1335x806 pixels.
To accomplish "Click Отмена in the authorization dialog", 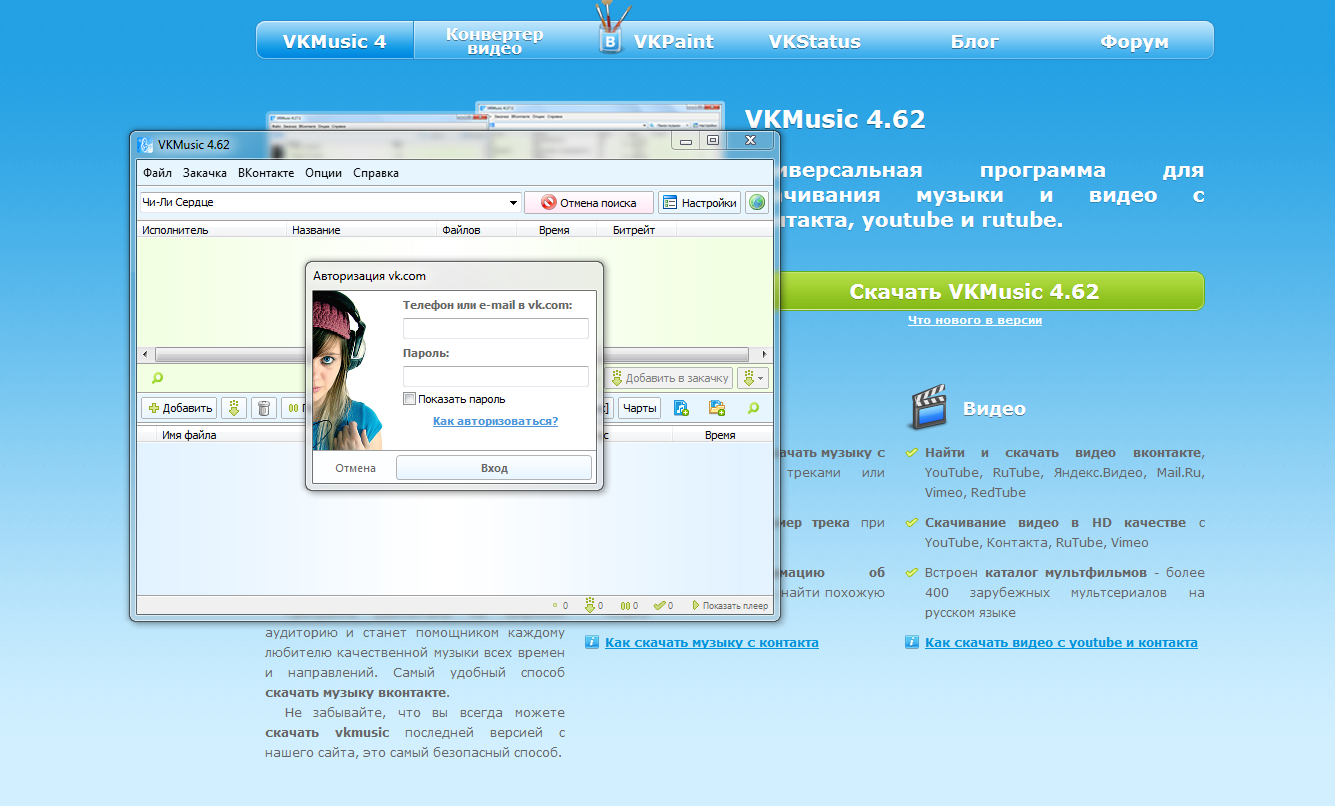I will (355, 468).
